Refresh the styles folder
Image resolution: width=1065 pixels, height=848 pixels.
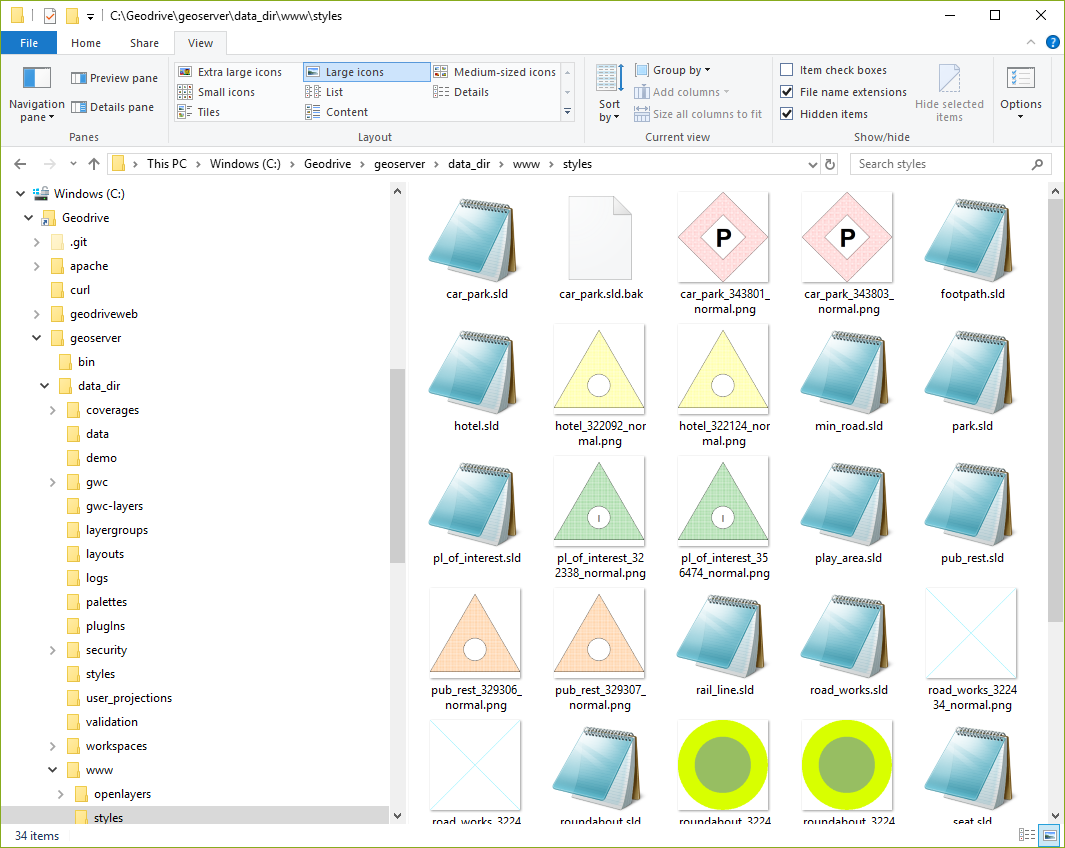[x=830, y=164]
